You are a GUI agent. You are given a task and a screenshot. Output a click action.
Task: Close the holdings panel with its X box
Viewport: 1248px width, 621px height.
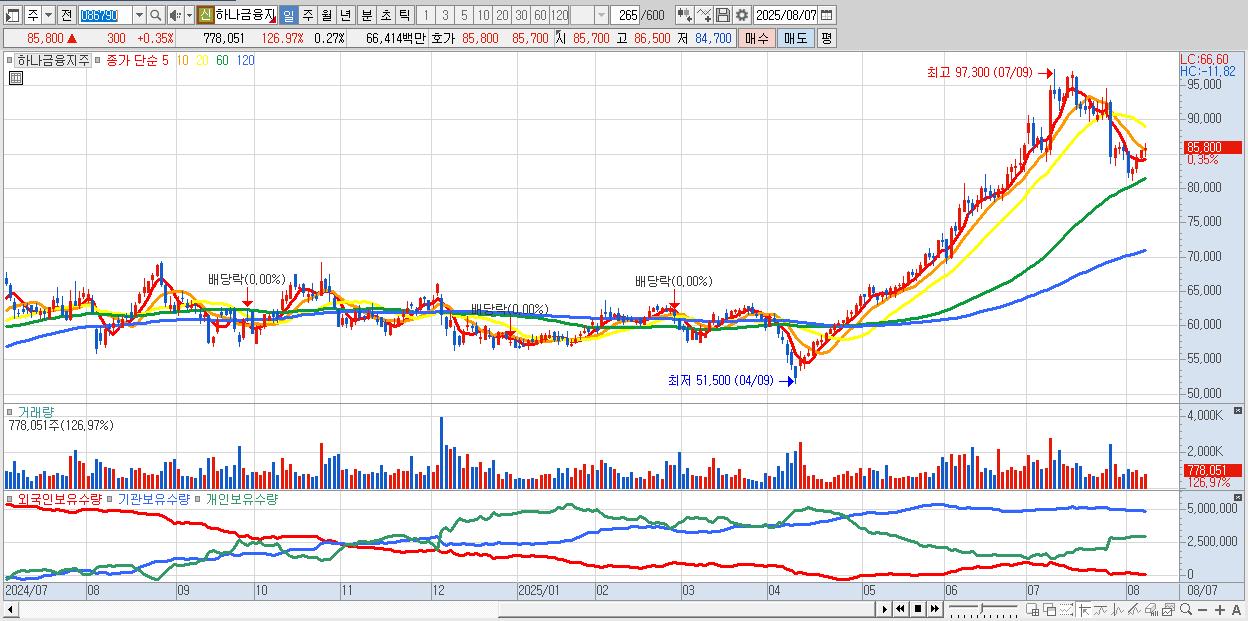coord(1237,497)
